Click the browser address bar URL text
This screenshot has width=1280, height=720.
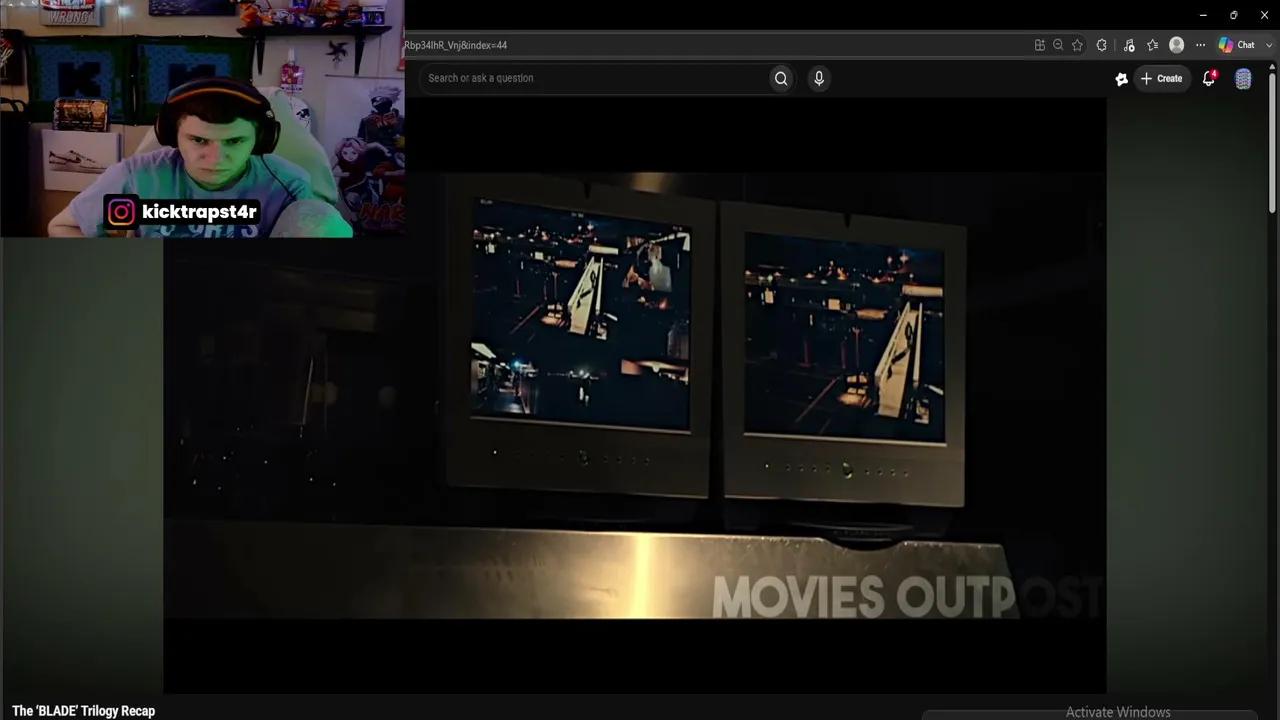tap(456, 45)
